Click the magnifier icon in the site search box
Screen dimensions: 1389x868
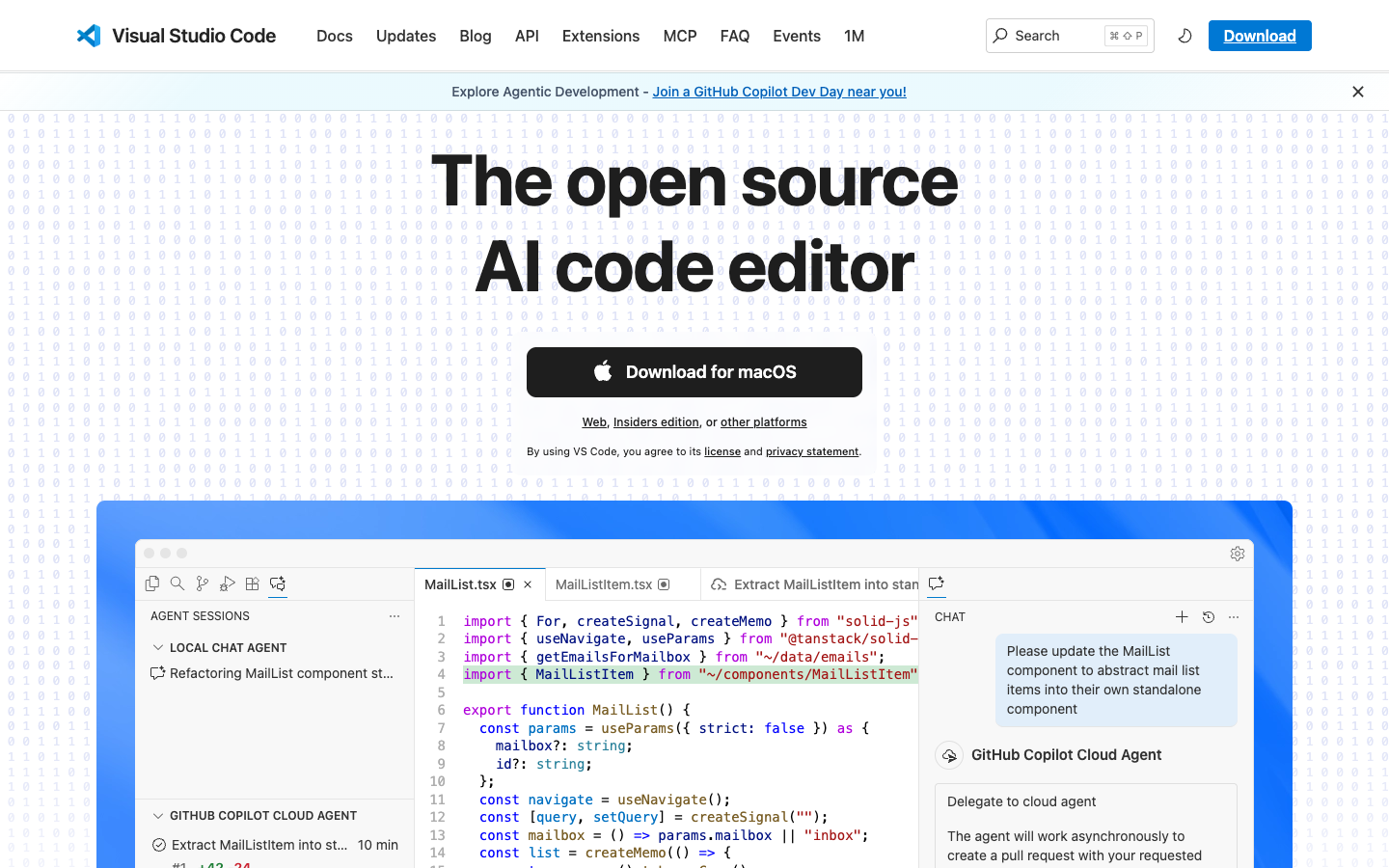coord(1000,36)
